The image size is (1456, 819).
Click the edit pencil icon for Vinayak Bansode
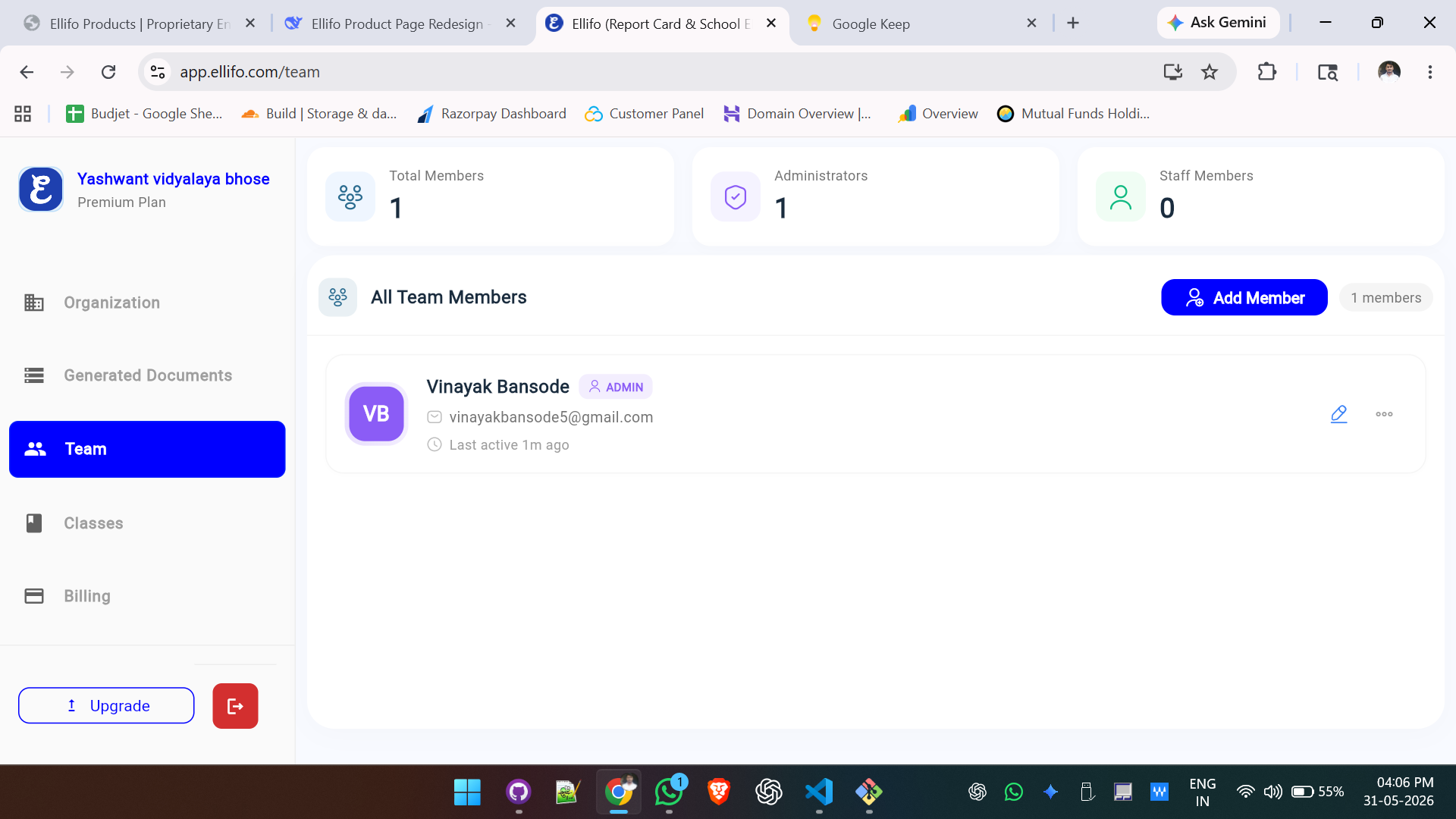pos(1338,414)
